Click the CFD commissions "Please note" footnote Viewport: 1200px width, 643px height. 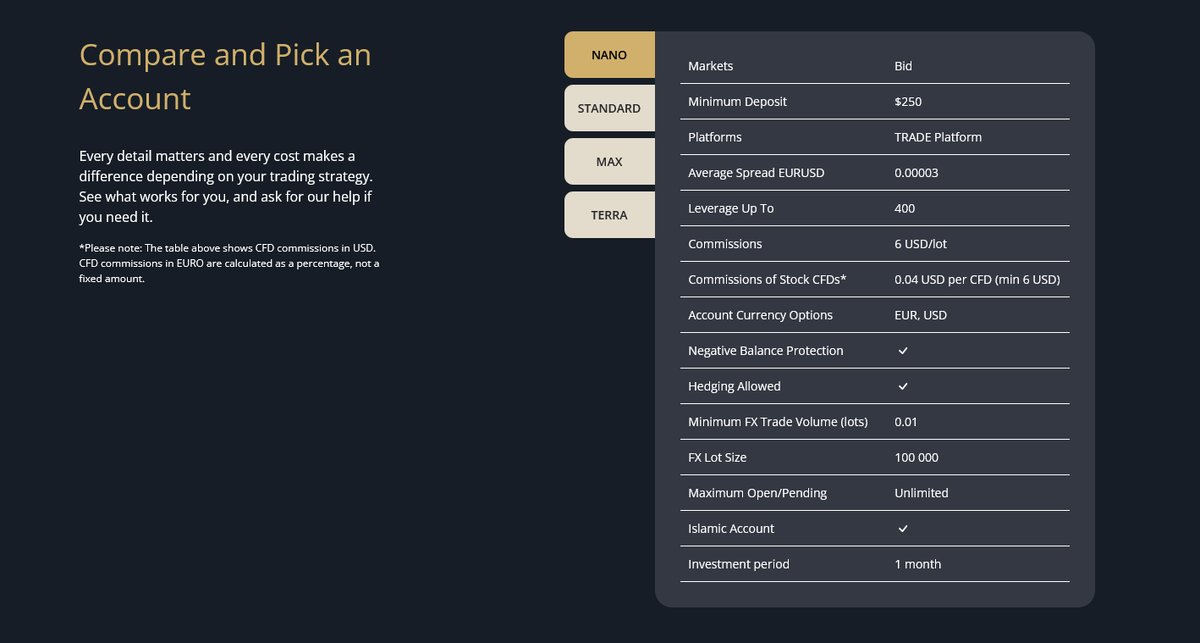pyautogui.click(x=228, y=263)
